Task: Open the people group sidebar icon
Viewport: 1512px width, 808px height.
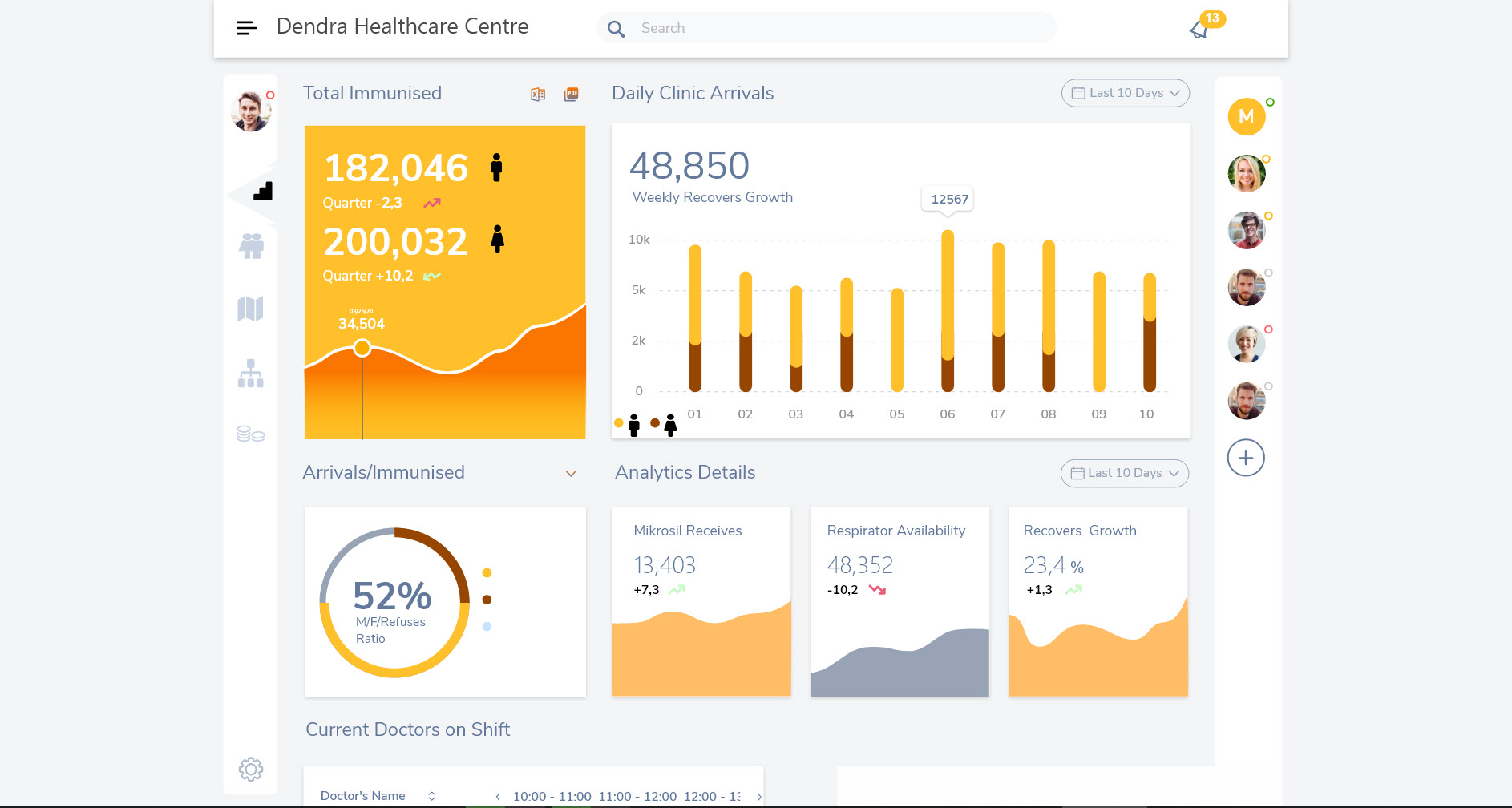Action: pyautogui.click(x=251, y=246)
